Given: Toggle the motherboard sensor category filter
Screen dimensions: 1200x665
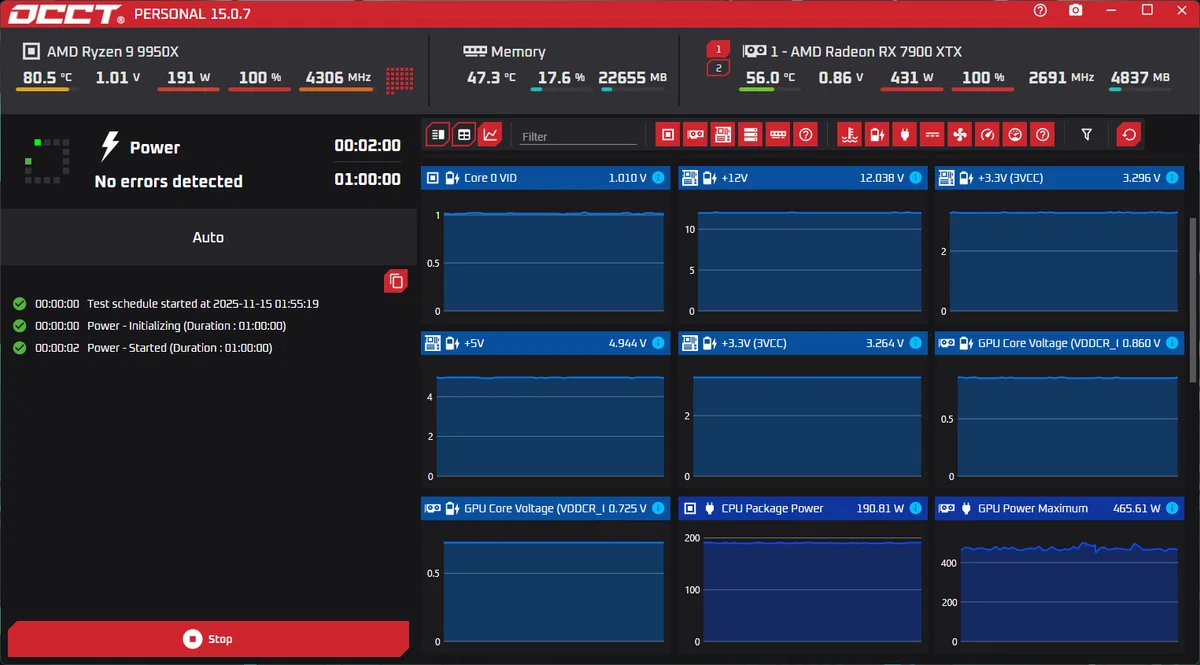Looking at the screenshot, I should tap(723, 134).
